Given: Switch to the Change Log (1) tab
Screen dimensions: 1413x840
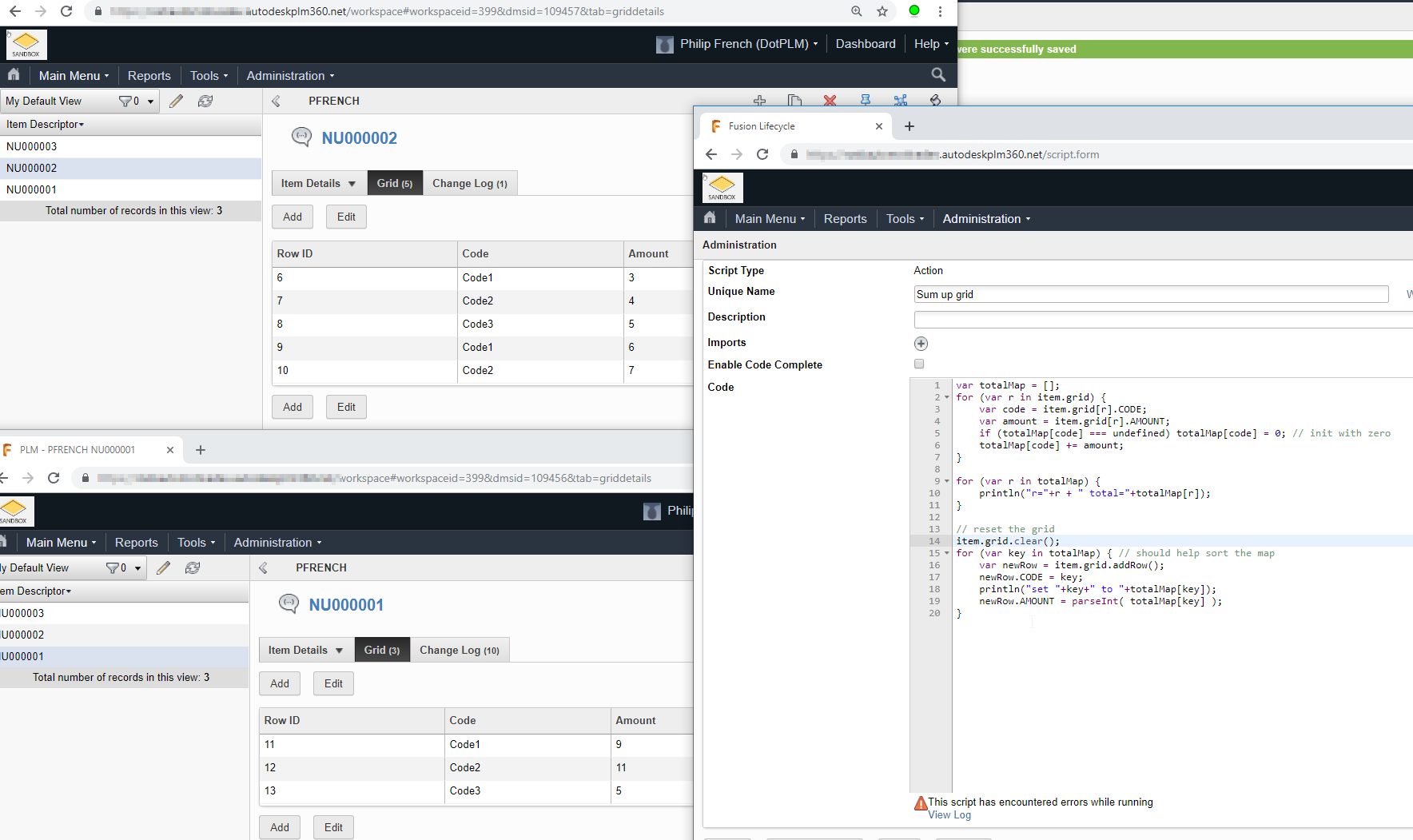Looking at the screenshot, I should [x=470, y=183].
